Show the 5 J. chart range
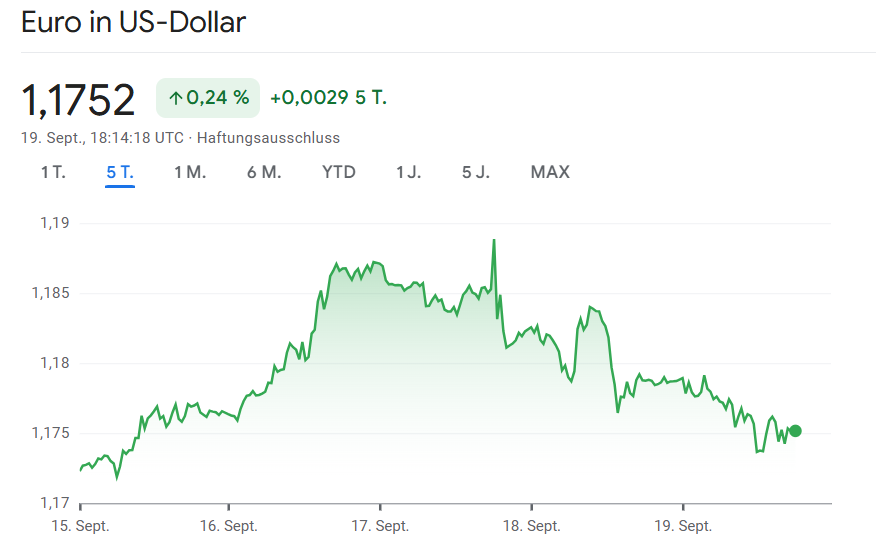Image resolution: width=876 pixels, height=544 pixels. click(476, 172)
